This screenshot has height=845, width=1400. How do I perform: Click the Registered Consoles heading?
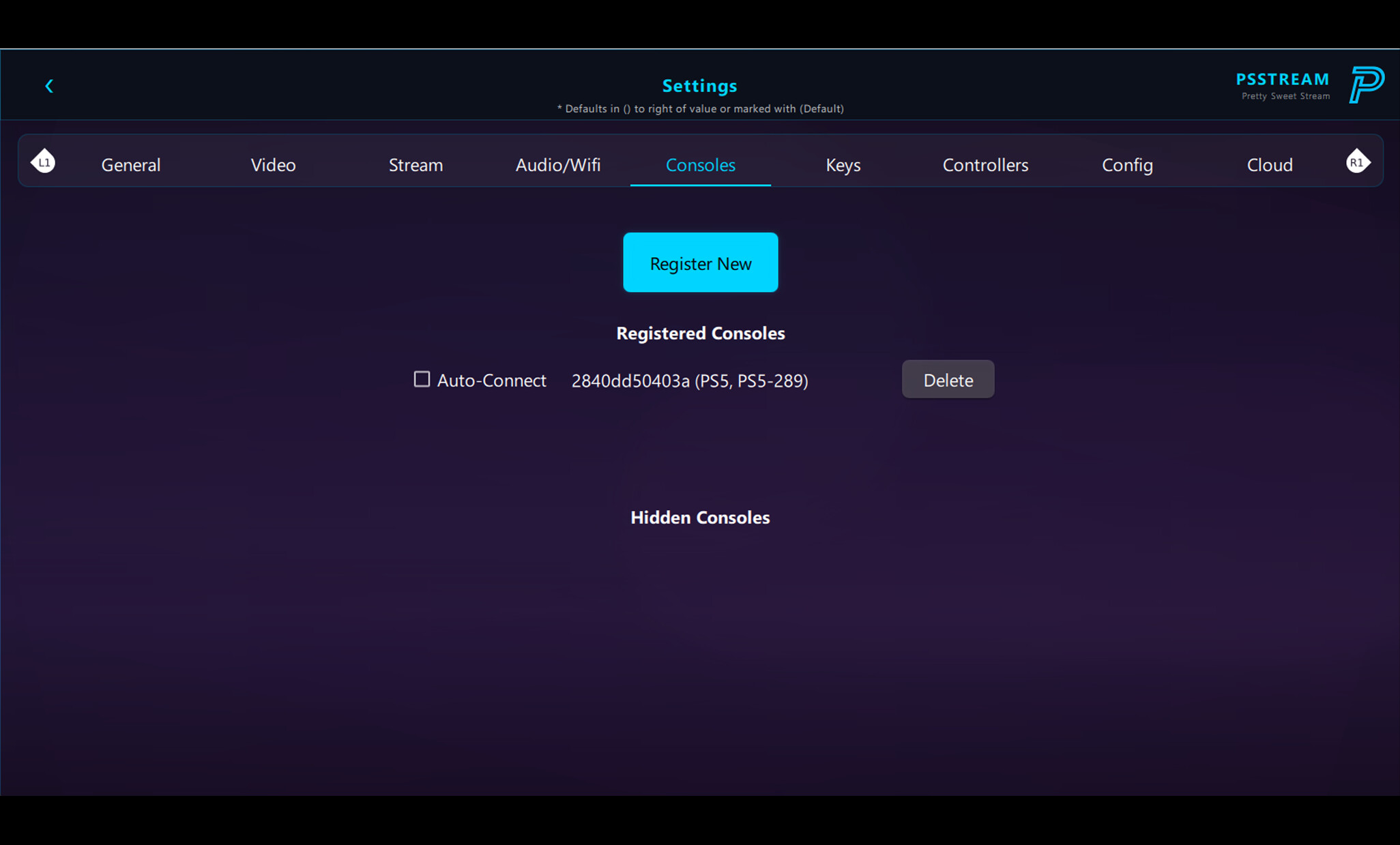coord(700,333)
